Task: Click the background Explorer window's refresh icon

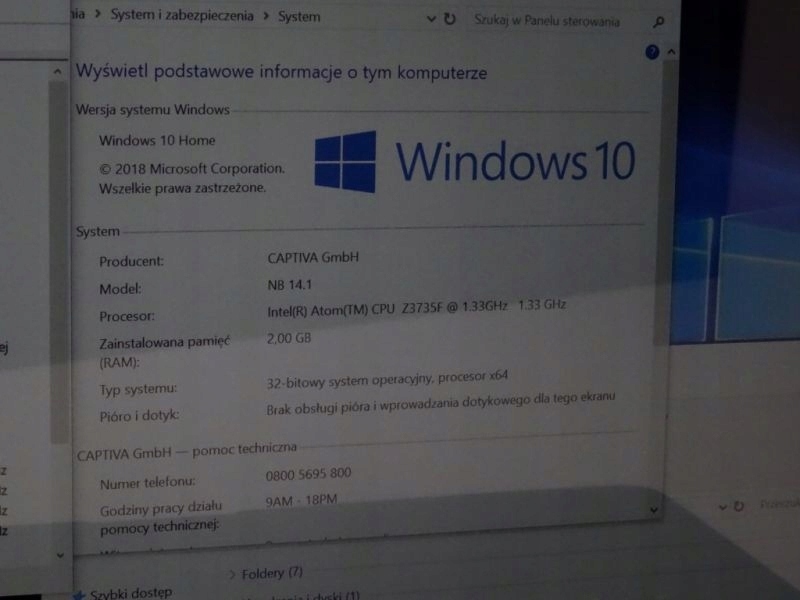Action: pos(739,506)
